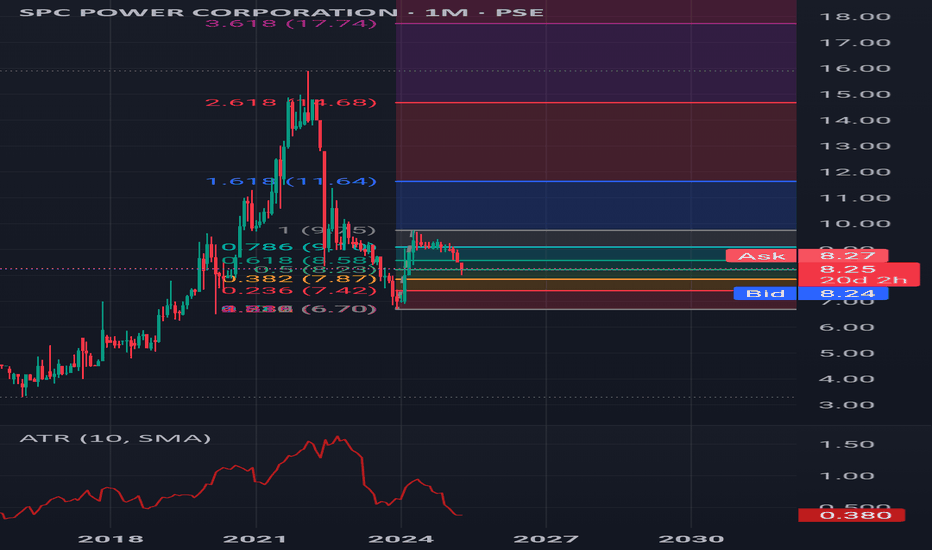Click the 0.380 ATR value tag
This screenshot has width=932, height=550.
[x=852, y=515]
